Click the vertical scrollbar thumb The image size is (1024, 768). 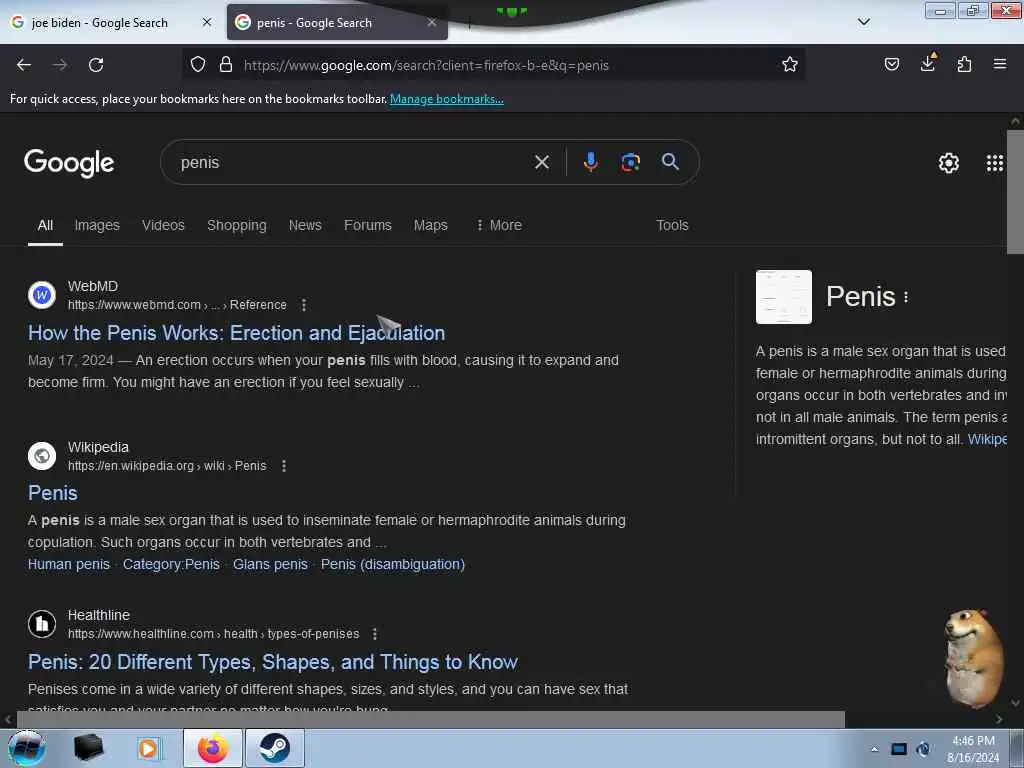pos(1015,191)
